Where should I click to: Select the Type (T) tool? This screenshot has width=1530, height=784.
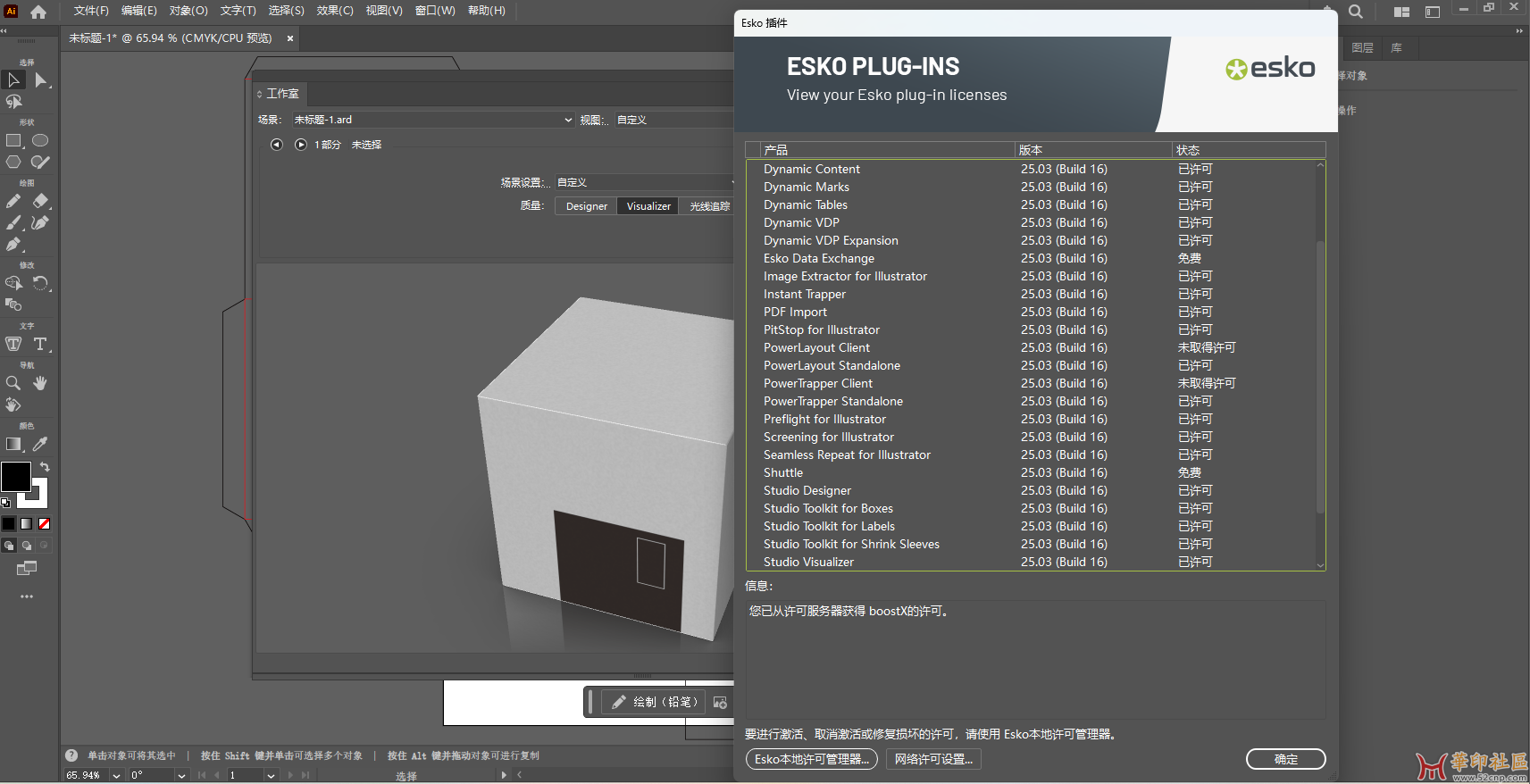40,344
